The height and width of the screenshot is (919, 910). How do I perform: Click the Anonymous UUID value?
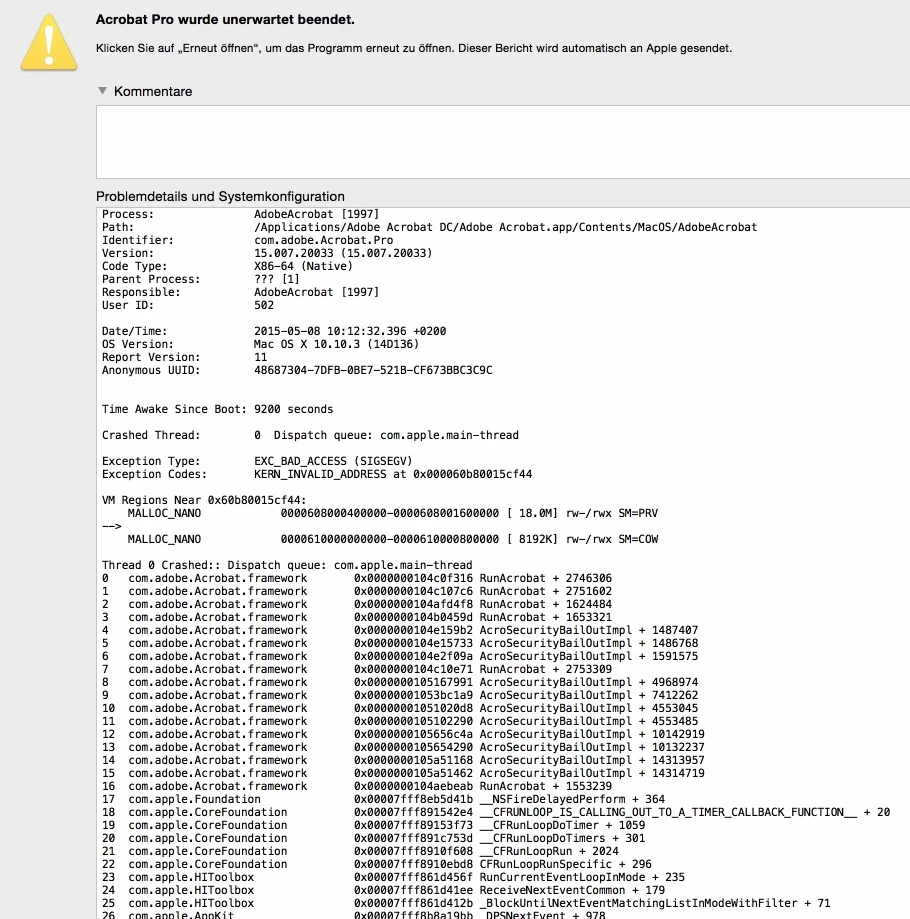[373, 370]
